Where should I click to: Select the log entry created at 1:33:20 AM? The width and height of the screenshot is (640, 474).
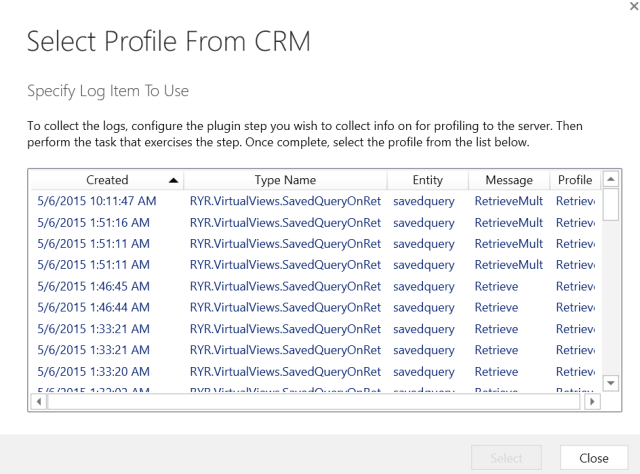tap(93, 371)
